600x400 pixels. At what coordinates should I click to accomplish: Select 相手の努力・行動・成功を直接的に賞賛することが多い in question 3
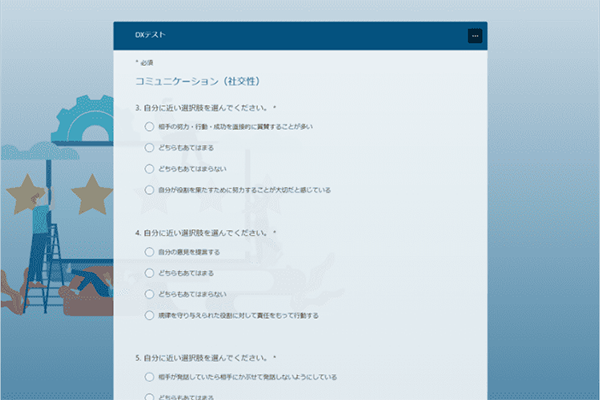[150, 126]
